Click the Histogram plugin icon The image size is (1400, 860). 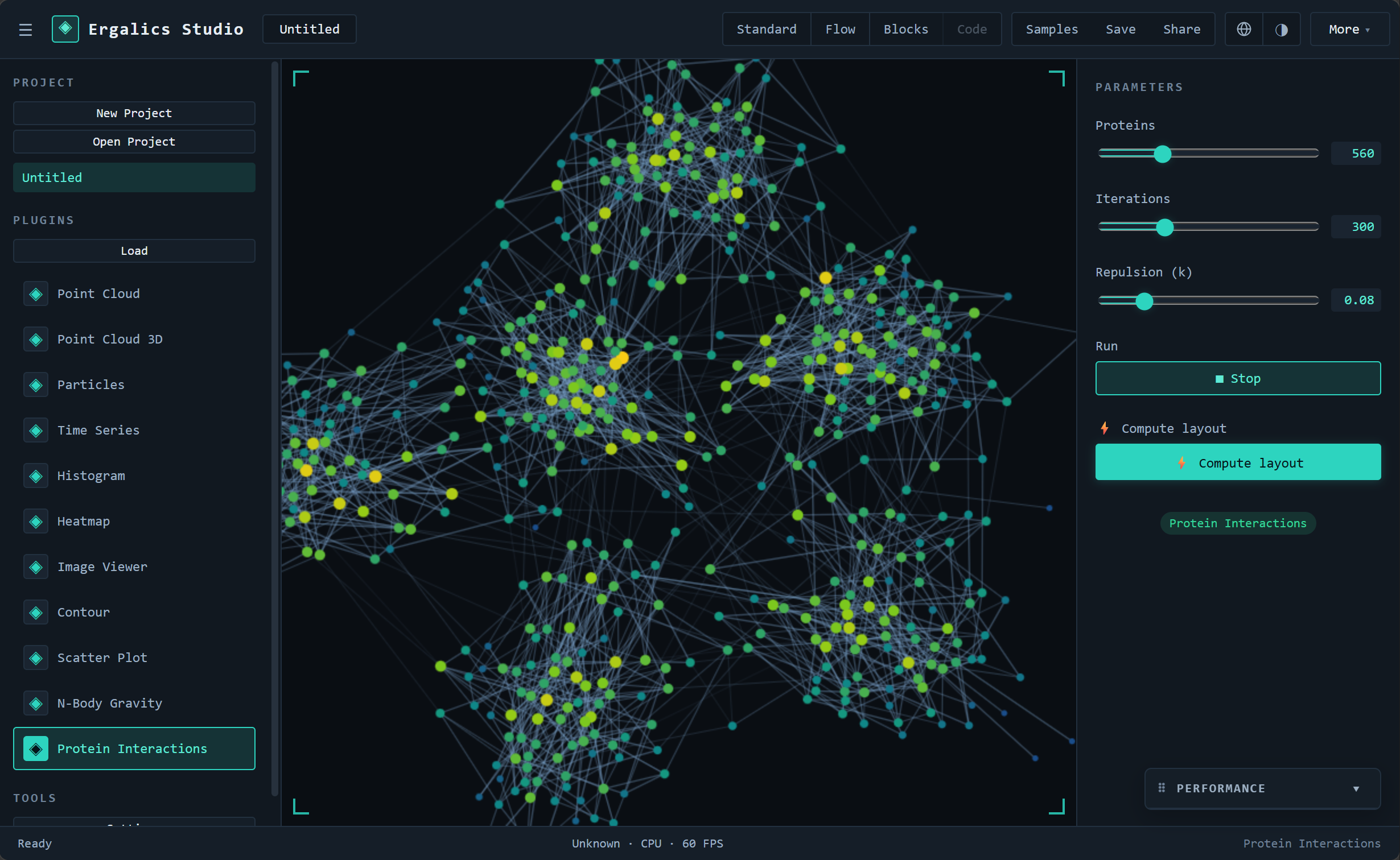click(36, 476)
